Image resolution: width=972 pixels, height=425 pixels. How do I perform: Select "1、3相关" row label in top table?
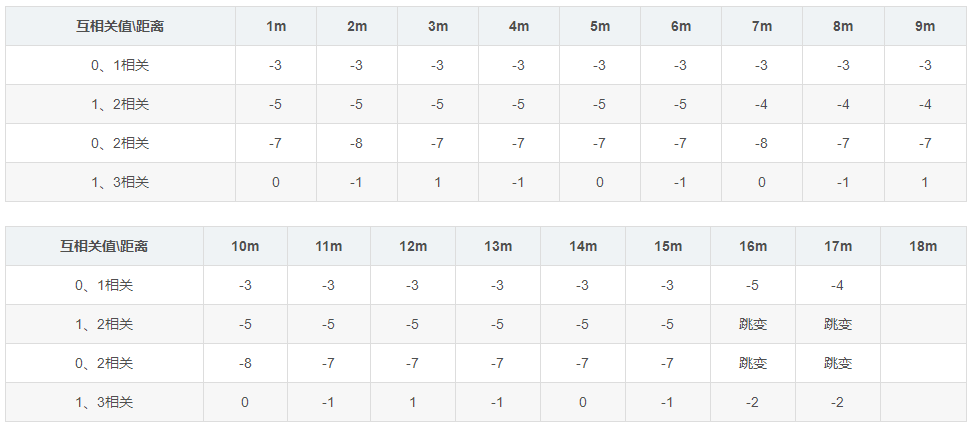120,182
